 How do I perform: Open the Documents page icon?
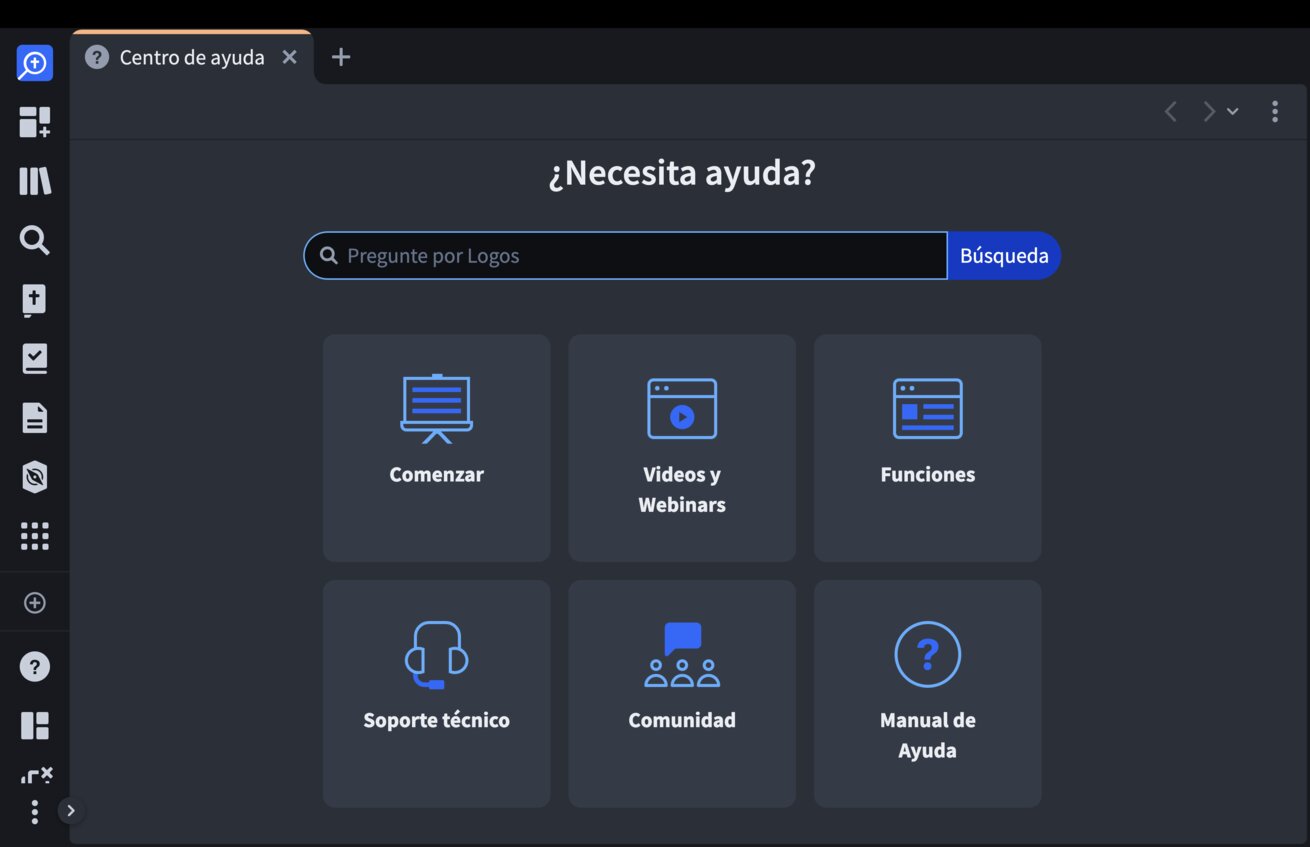tap(35, 417)
